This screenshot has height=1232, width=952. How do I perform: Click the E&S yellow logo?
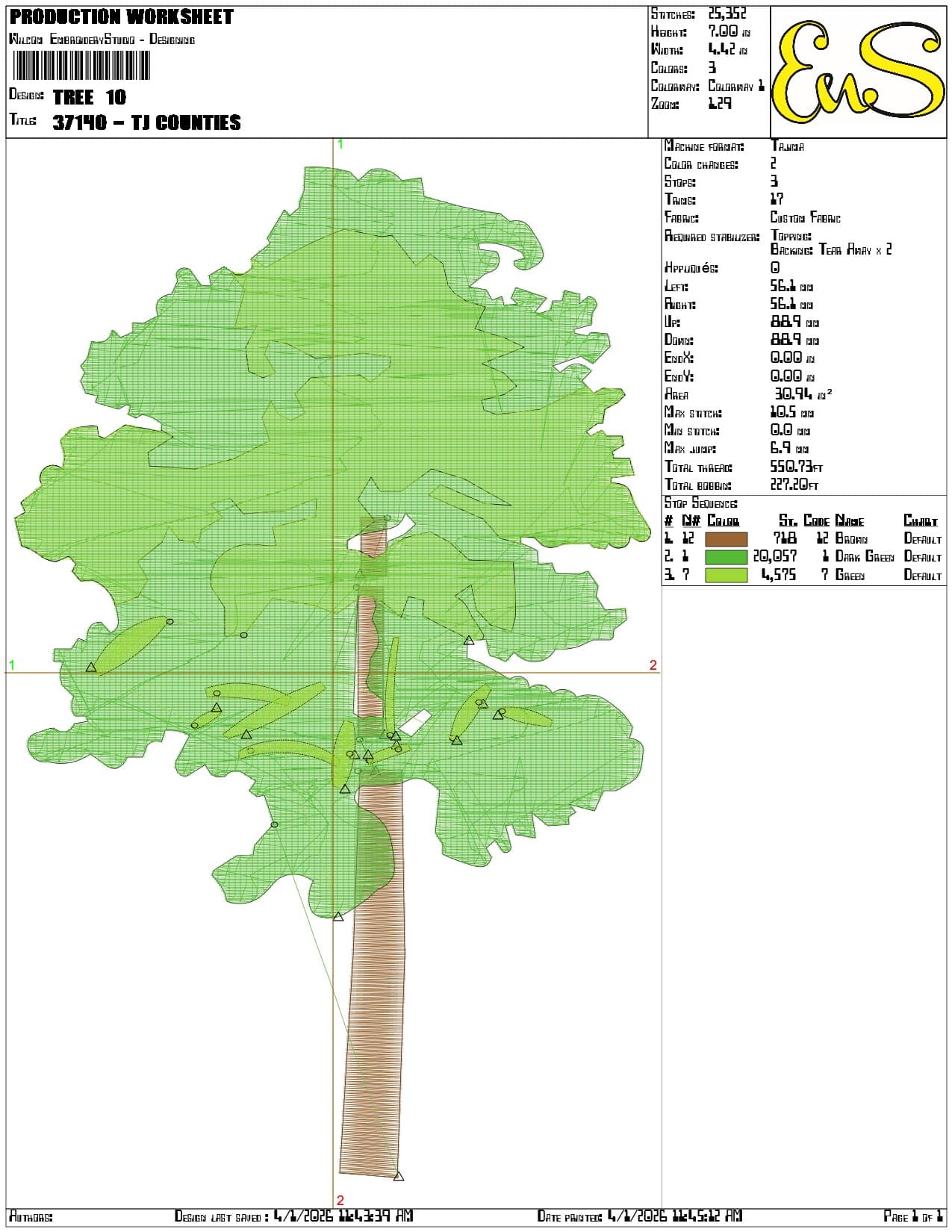pos(858,71)
